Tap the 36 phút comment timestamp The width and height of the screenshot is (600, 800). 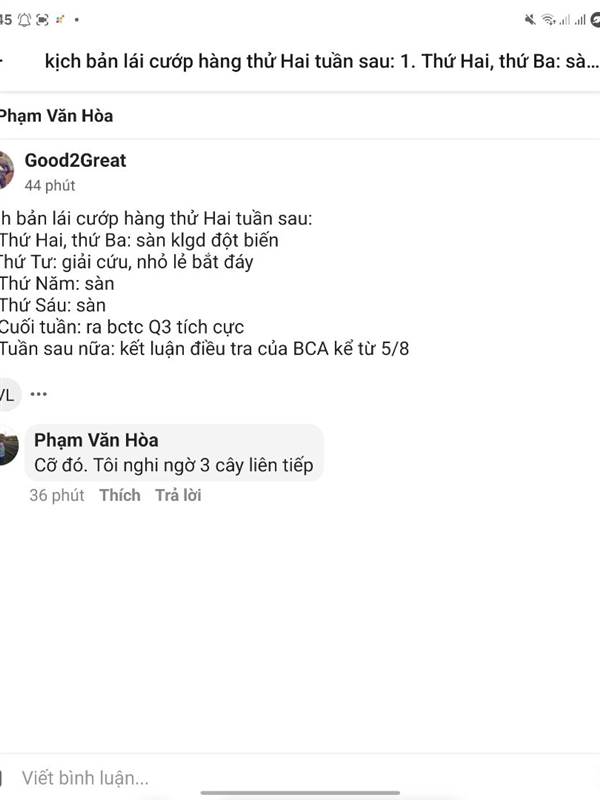click(x=57, y=495)
